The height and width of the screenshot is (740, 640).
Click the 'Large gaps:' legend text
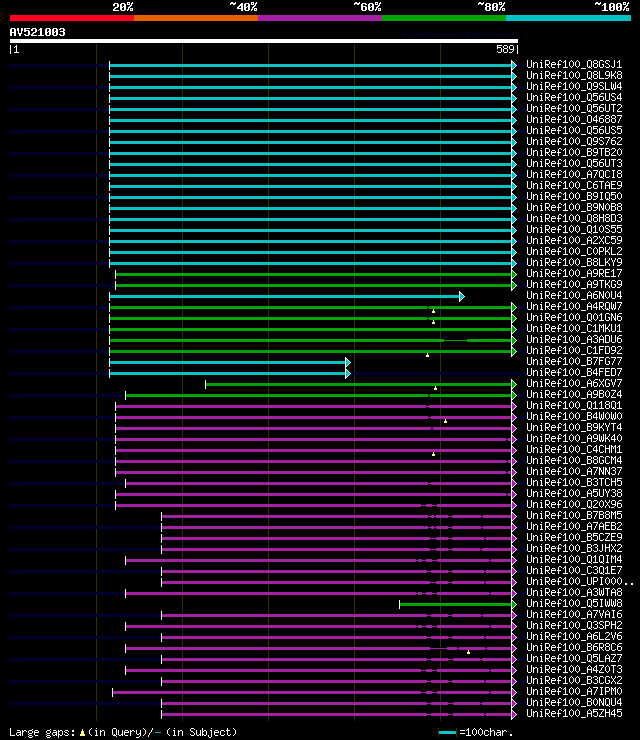(x=42, y=732)
